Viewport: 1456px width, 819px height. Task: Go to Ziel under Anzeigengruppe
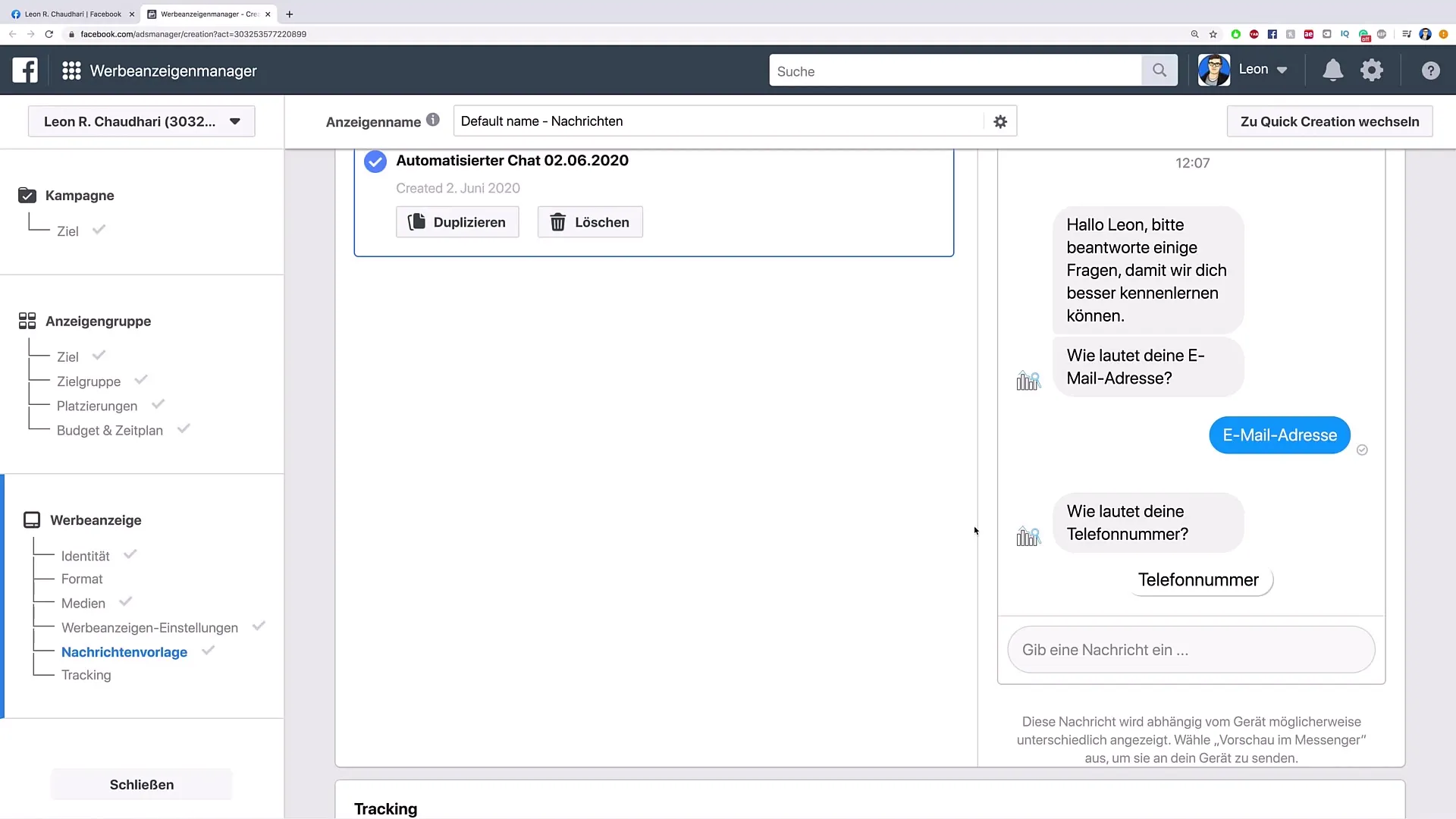point(67,357)
